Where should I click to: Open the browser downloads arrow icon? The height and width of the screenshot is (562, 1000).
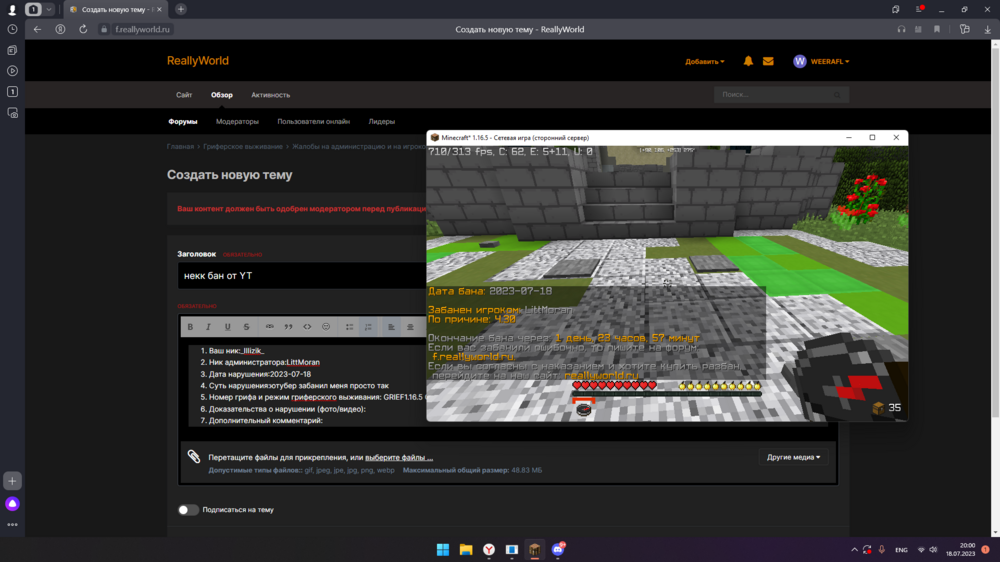[x=987, y=29]
